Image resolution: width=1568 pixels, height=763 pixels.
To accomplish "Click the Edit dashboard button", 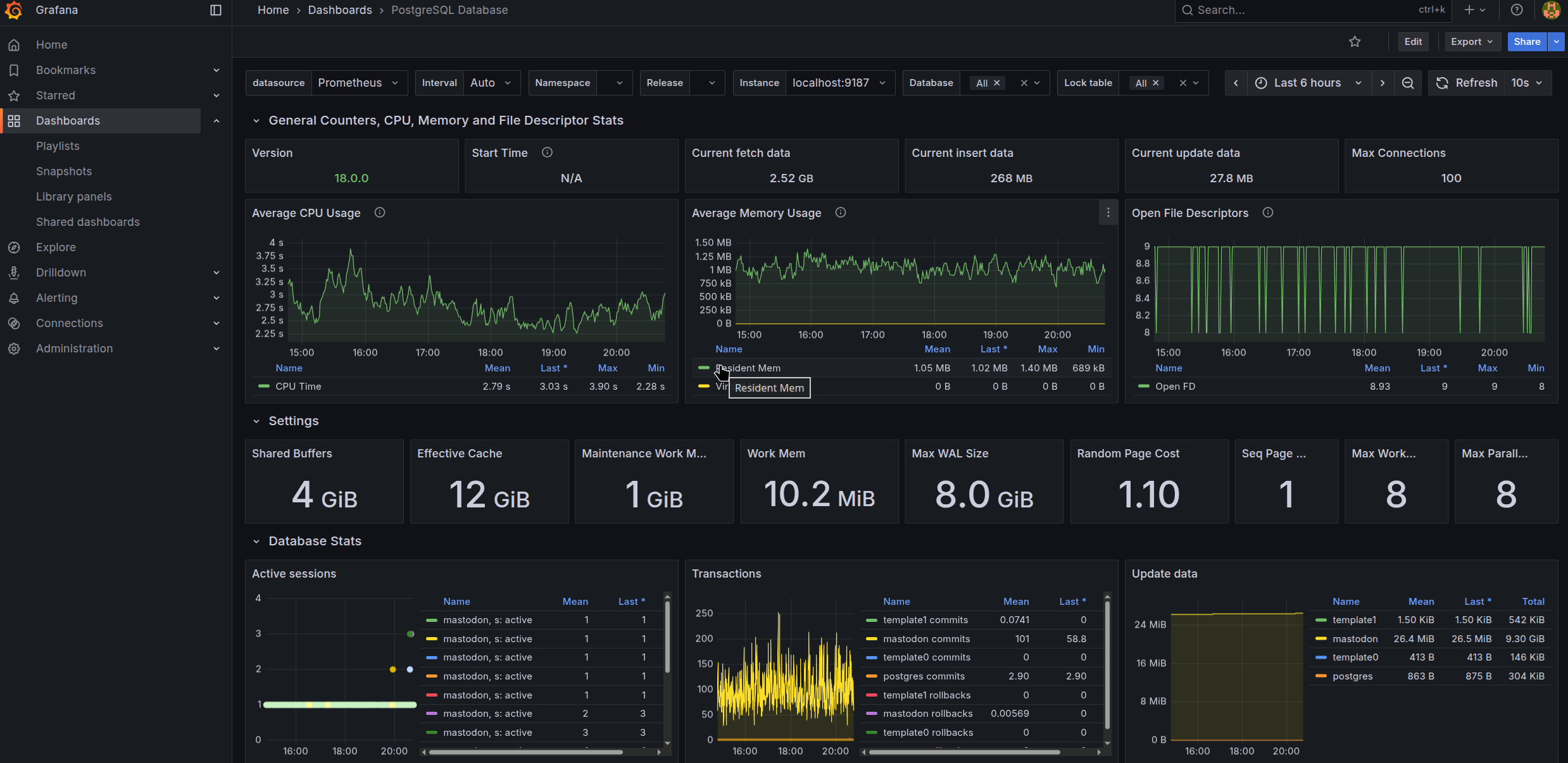I will (x=1413, y=42).
